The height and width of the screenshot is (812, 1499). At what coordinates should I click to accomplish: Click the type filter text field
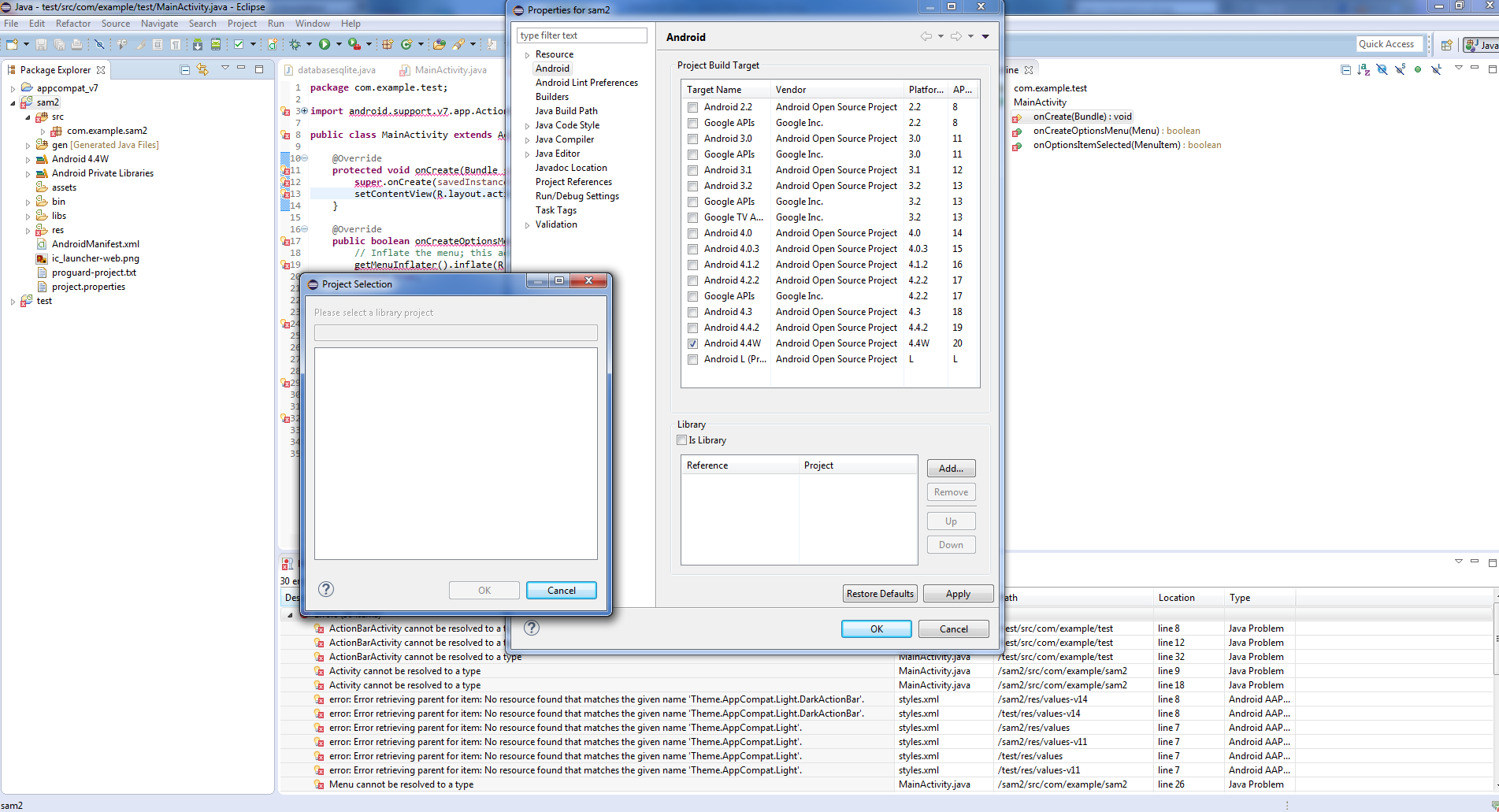click(581, 35)
